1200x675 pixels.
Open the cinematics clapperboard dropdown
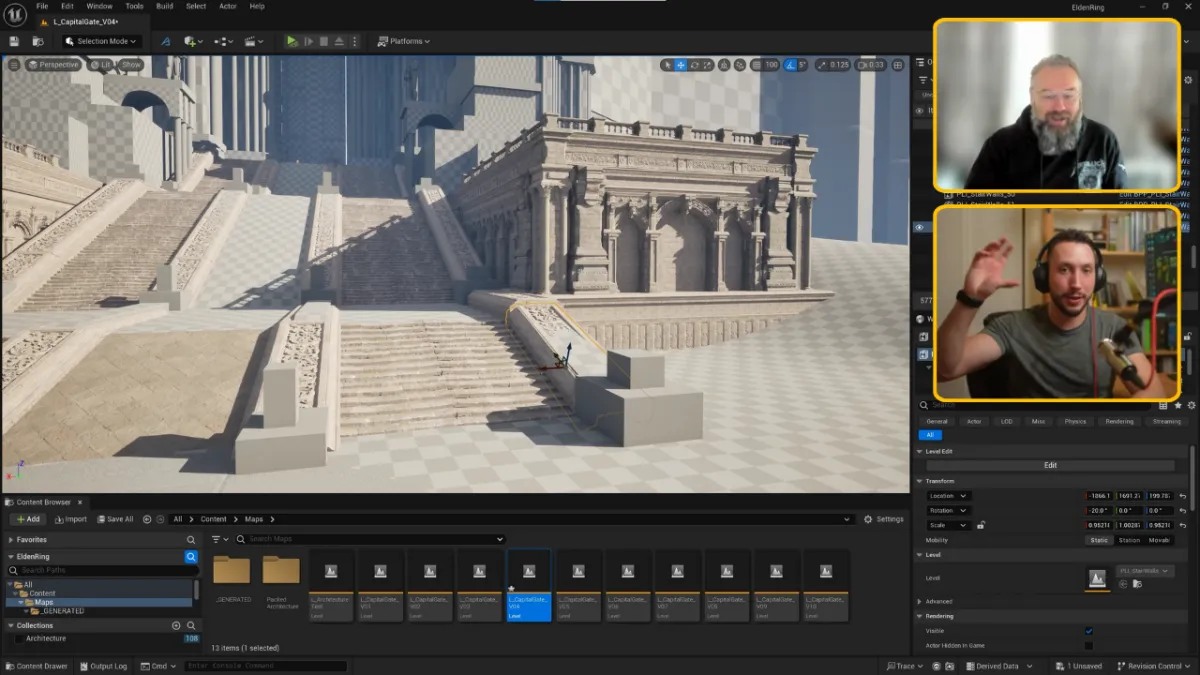(254, 41)
